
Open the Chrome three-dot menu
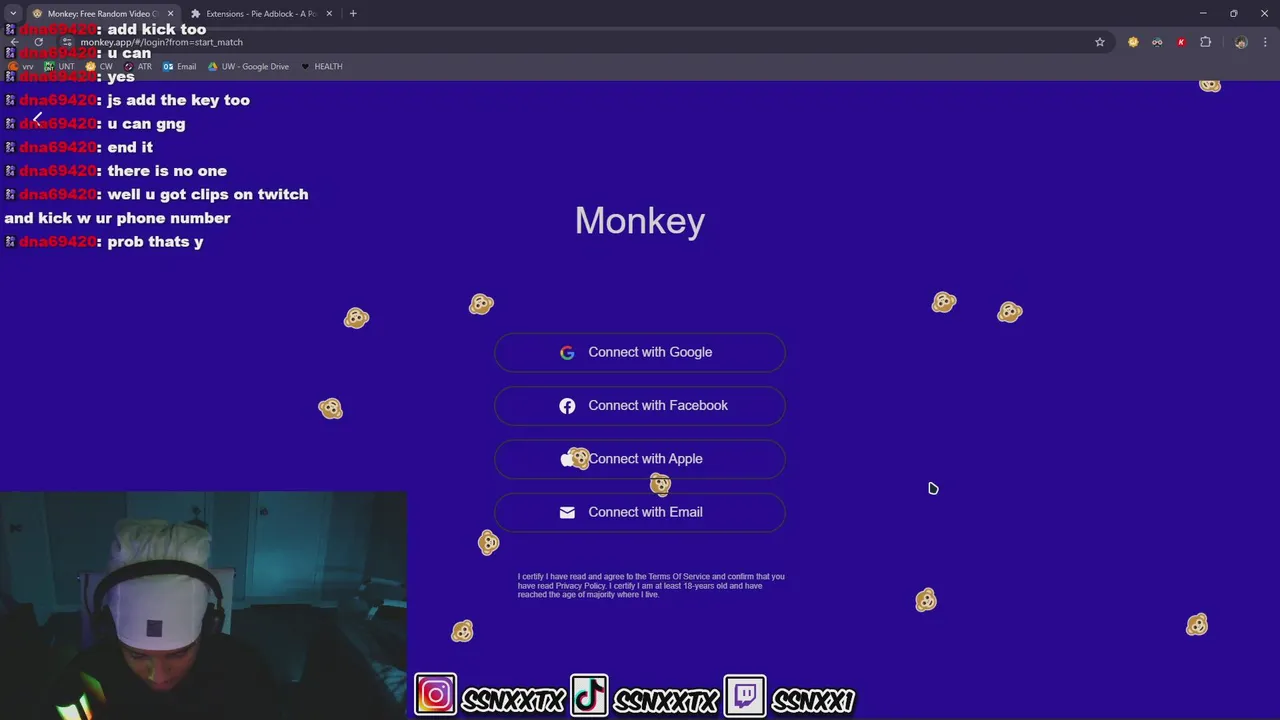pyautogui.click(x=1265, y=42)
